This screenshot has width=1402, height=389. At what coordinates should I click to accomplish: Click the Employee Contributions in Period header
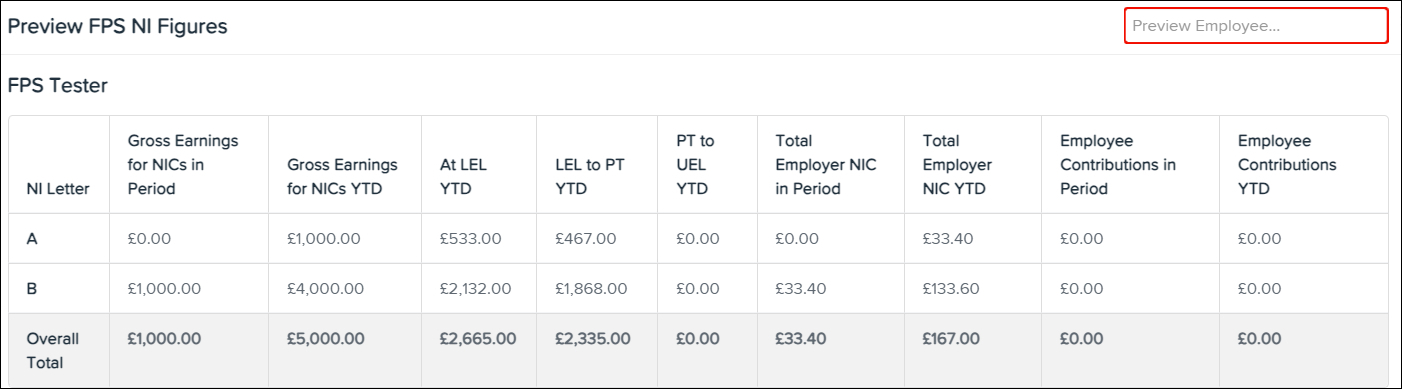pos(1118,164)
